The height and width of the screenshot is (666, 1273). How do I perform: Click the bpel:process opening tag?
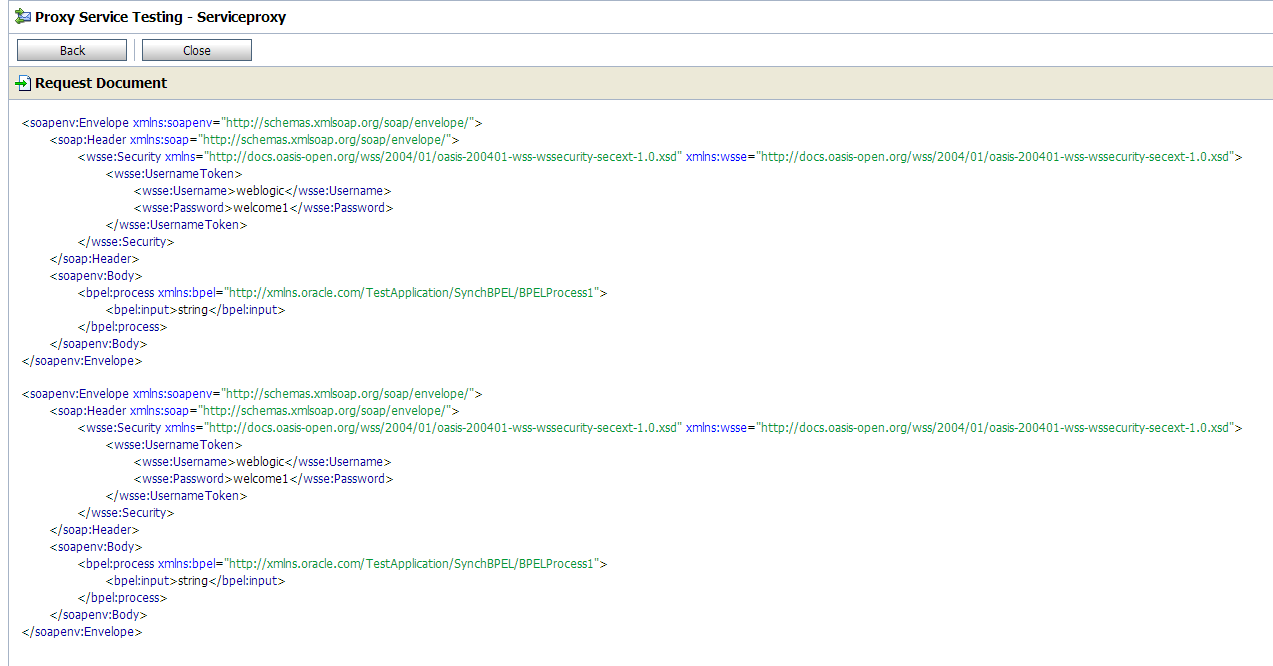pyautogui.click(x=115, y=292)
